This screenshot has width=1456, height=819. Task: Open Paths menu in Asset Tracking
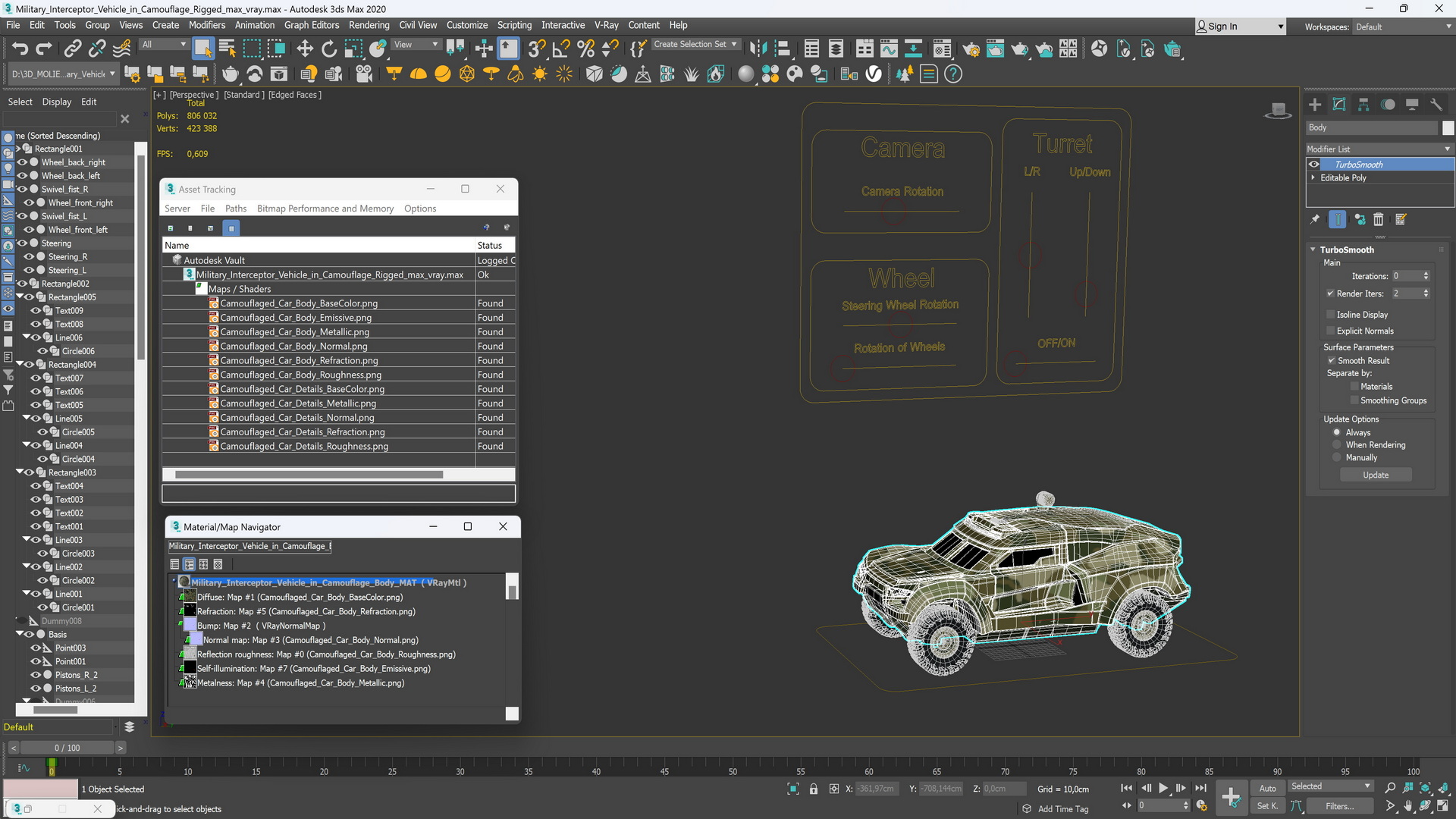235,209
